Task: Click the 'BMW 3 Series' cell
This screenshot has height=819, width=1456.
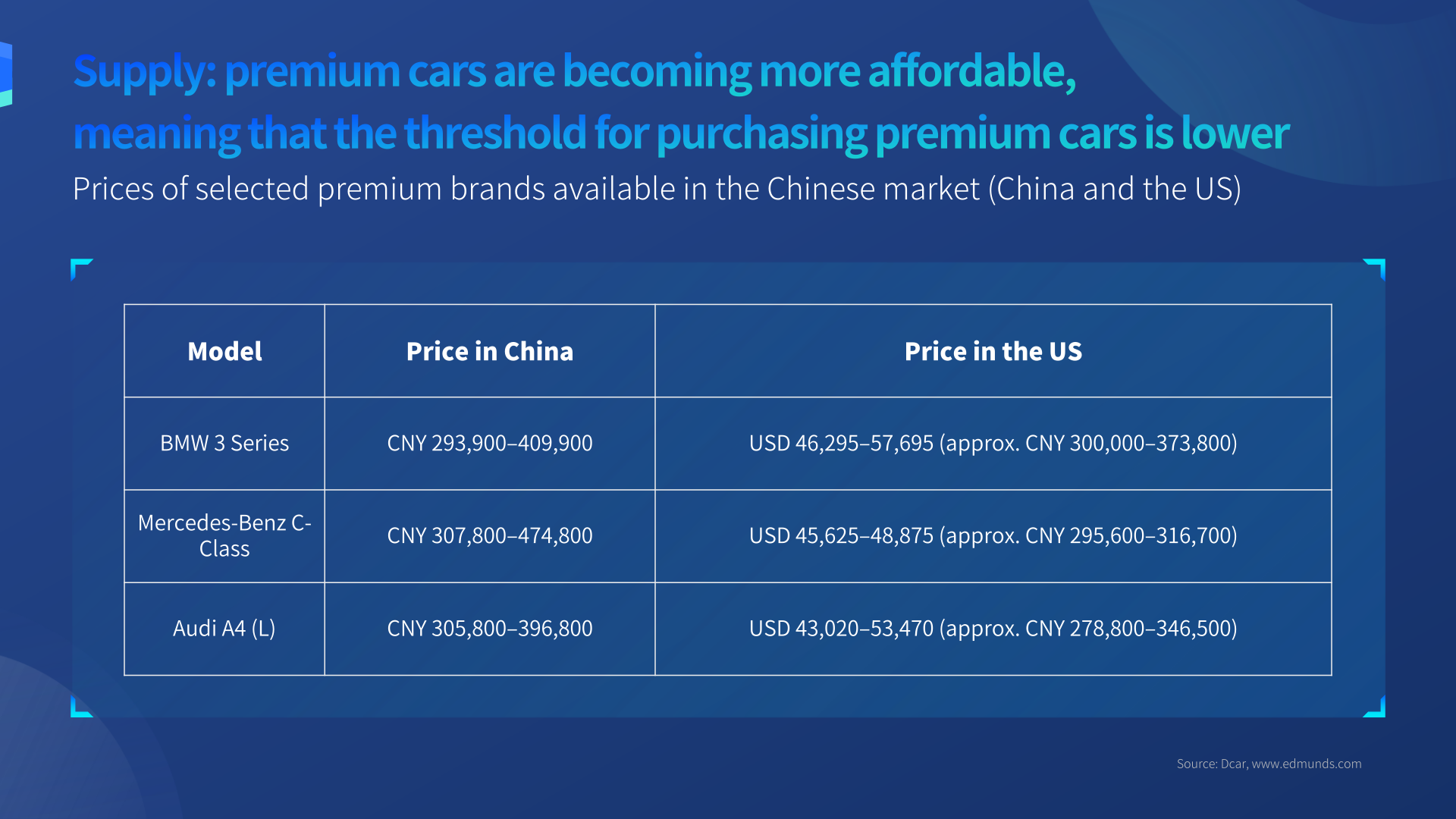Action: (224, 443)
